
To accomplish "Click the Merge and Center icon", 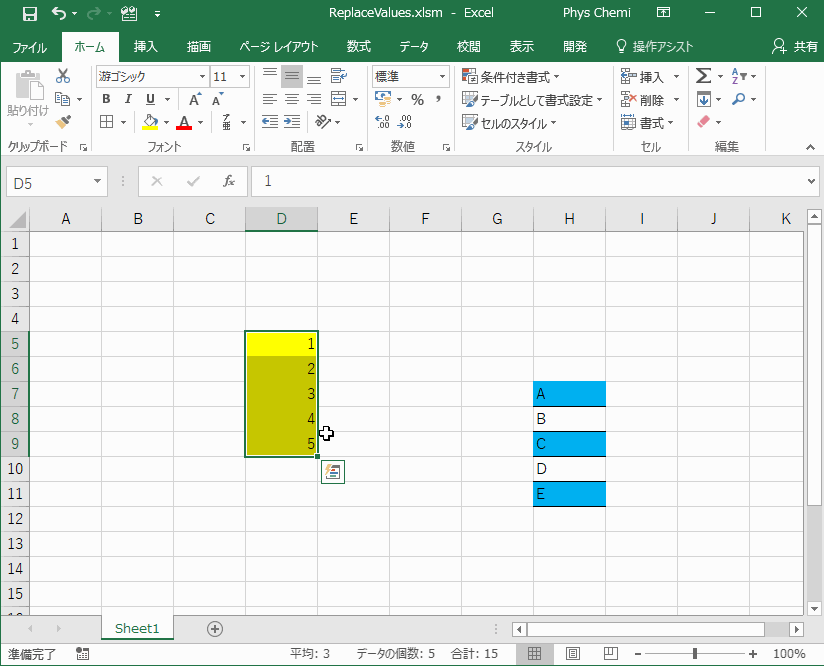I will (338, 99).
